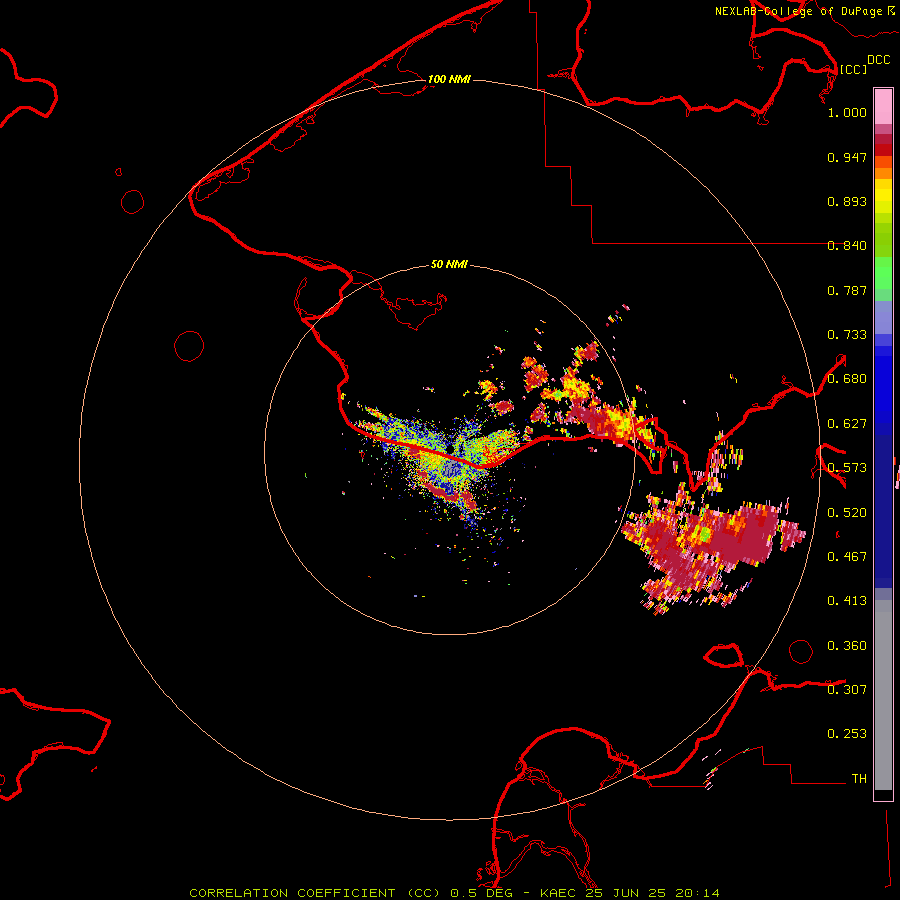Click the 0.573 scale value
Screen dimensions: 900x900
point(847,468)
